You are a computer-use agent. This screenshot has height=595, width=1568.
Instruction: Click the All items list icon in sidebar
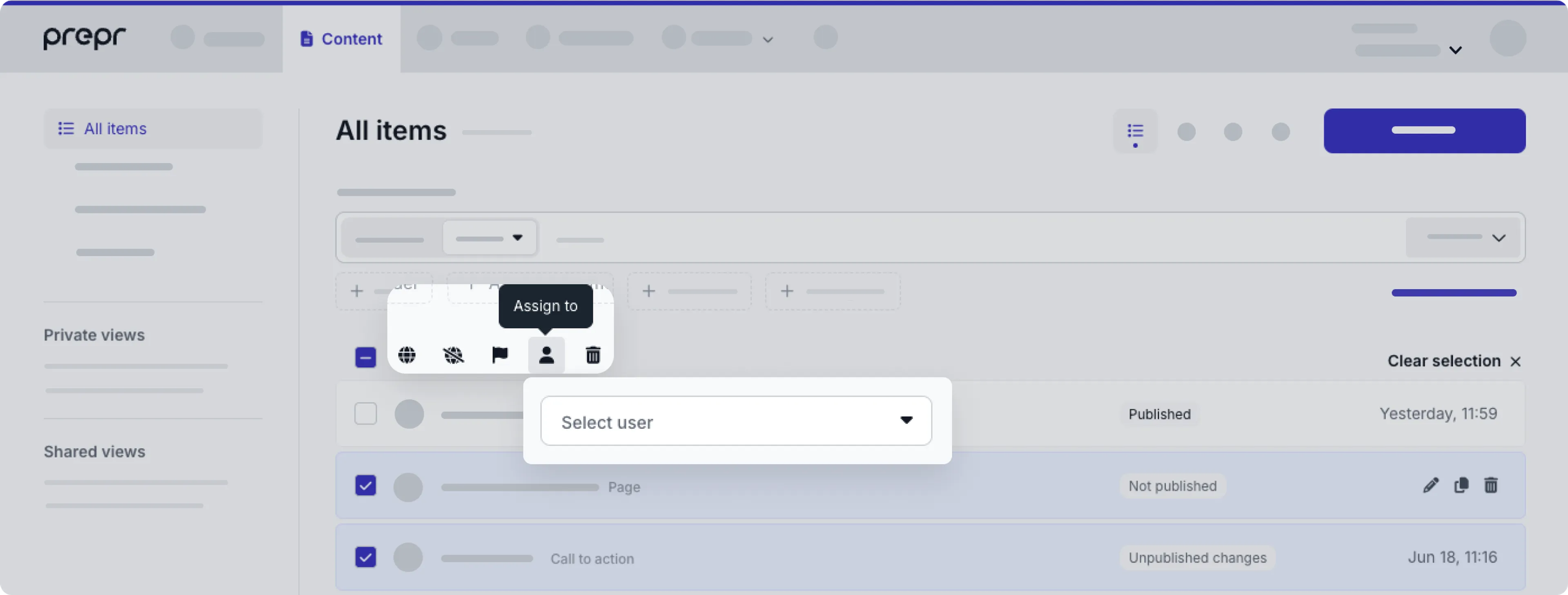[x=66, y=129]
